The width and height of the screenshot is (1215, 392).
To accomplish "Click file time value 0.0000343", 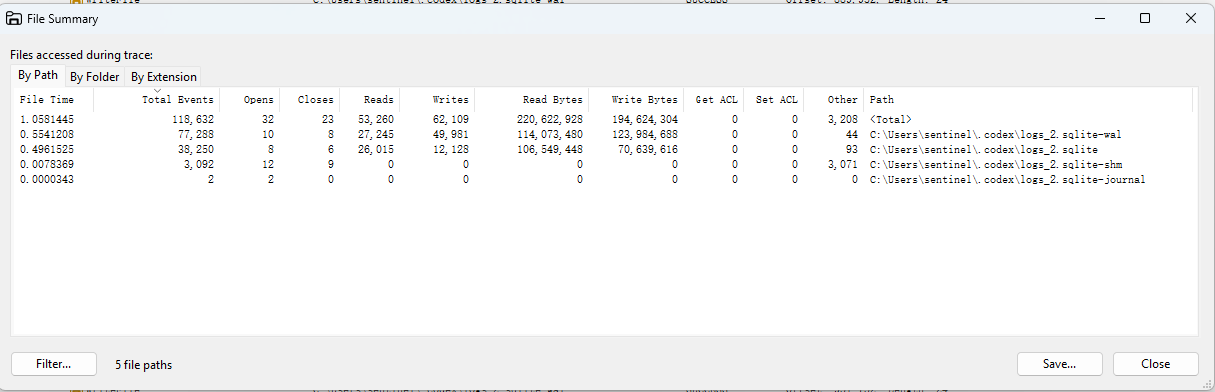I will pyautogui.click(x=46, y=179).
